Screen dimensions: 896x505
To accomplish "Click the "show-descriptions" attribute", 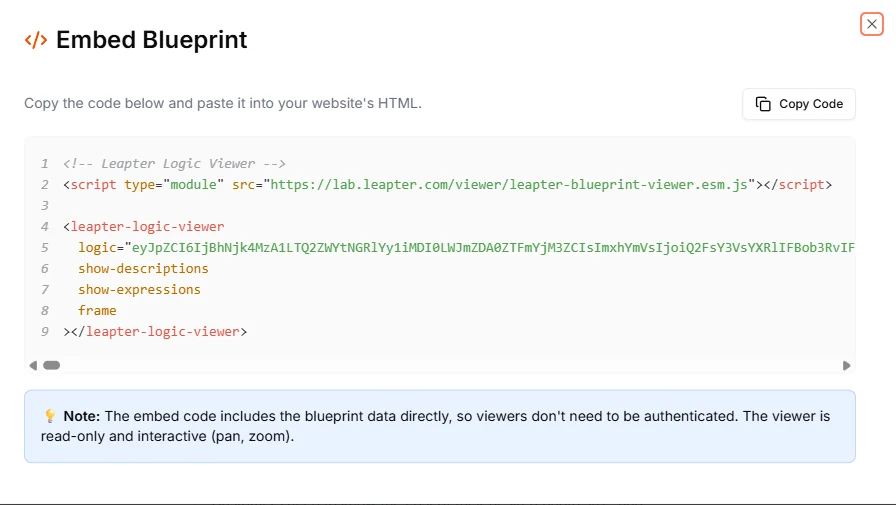I will pyautogui.click(x=143, y=268).
